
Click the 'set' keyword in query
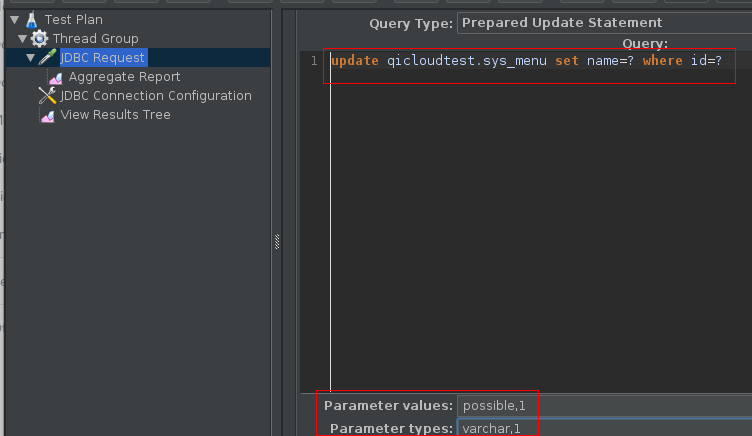(x=567, y=61)
